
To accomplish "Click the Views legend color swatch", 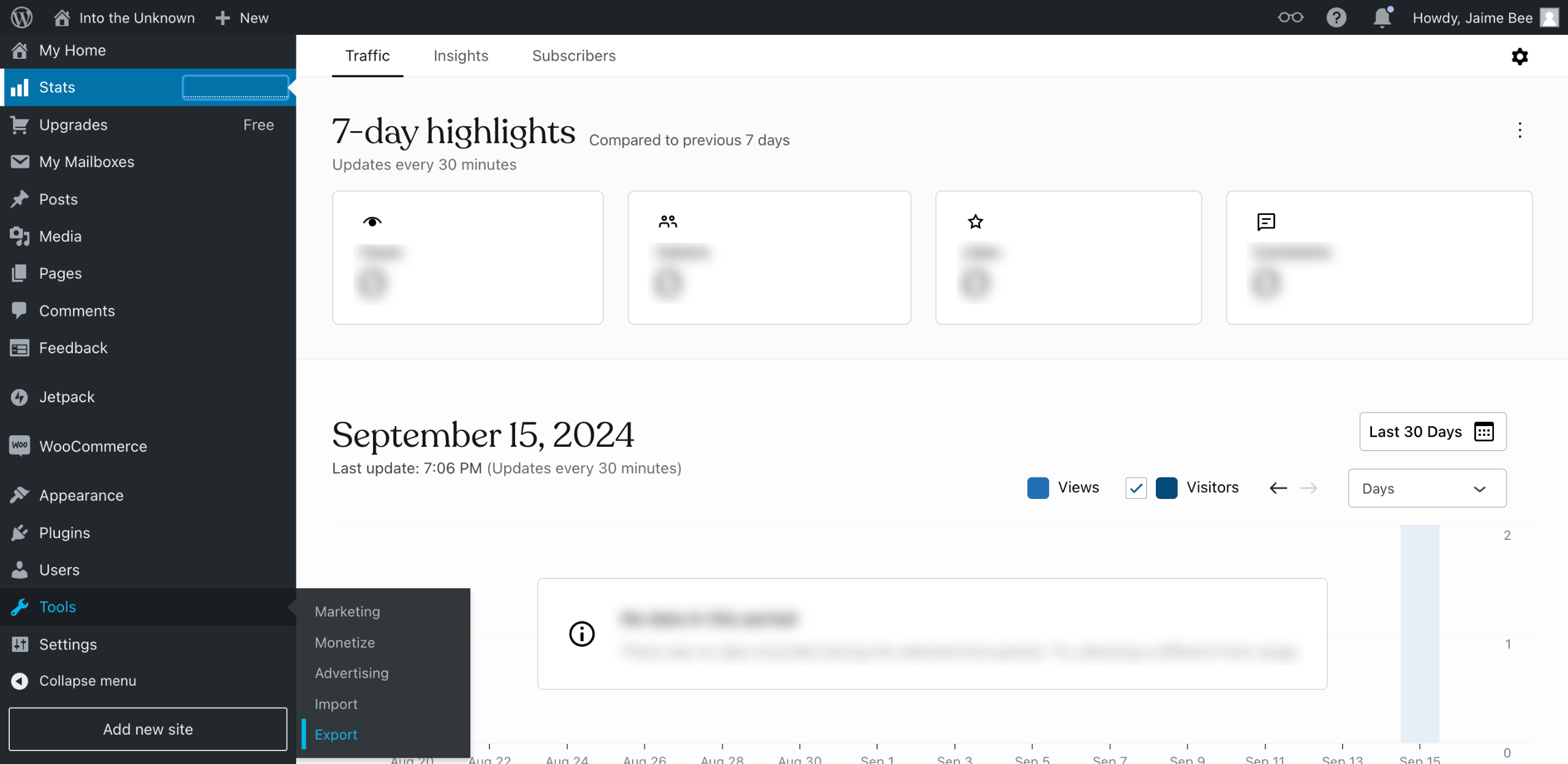I will (x=1038, y=488).
